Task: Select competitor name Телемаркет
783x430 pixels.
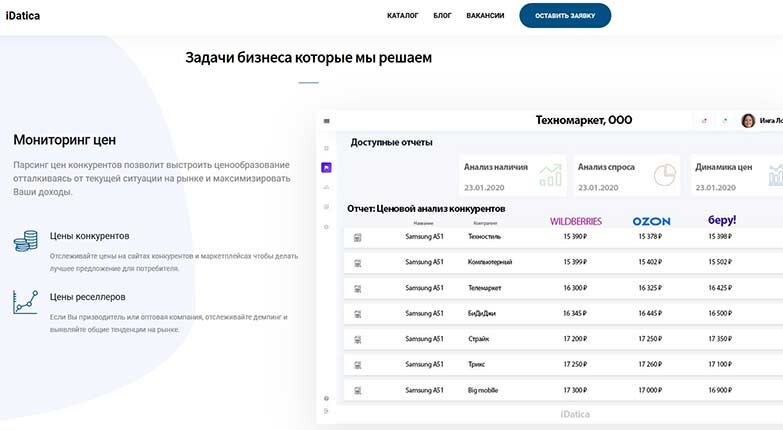Action: tap(484, 288)
